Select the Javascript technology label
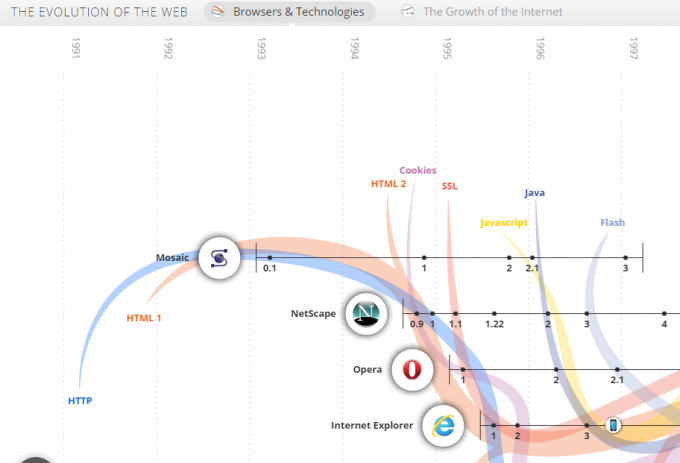 point(503,223)
